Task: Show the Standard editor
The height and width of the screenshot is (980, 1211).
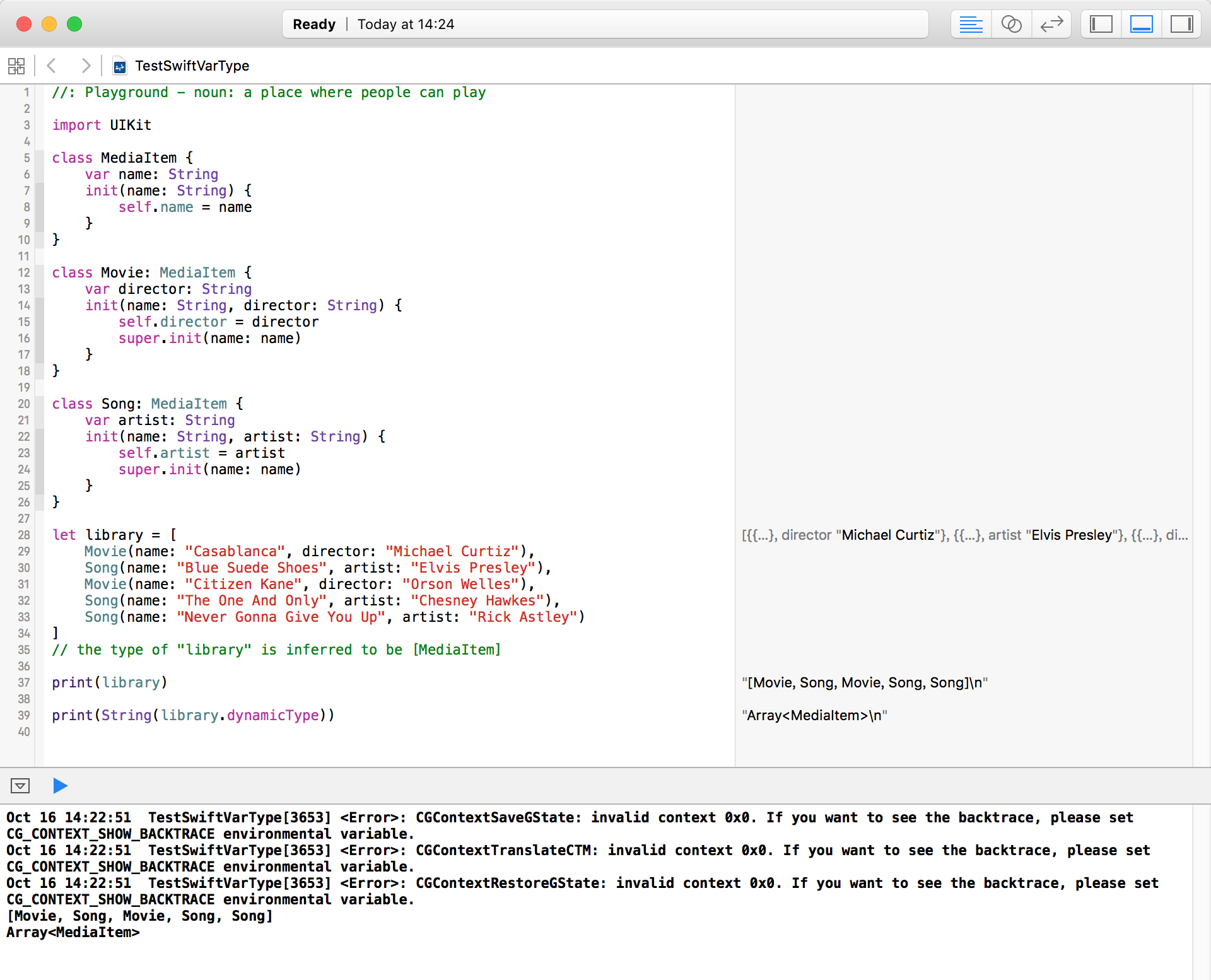Action: [x=971, y=25]
